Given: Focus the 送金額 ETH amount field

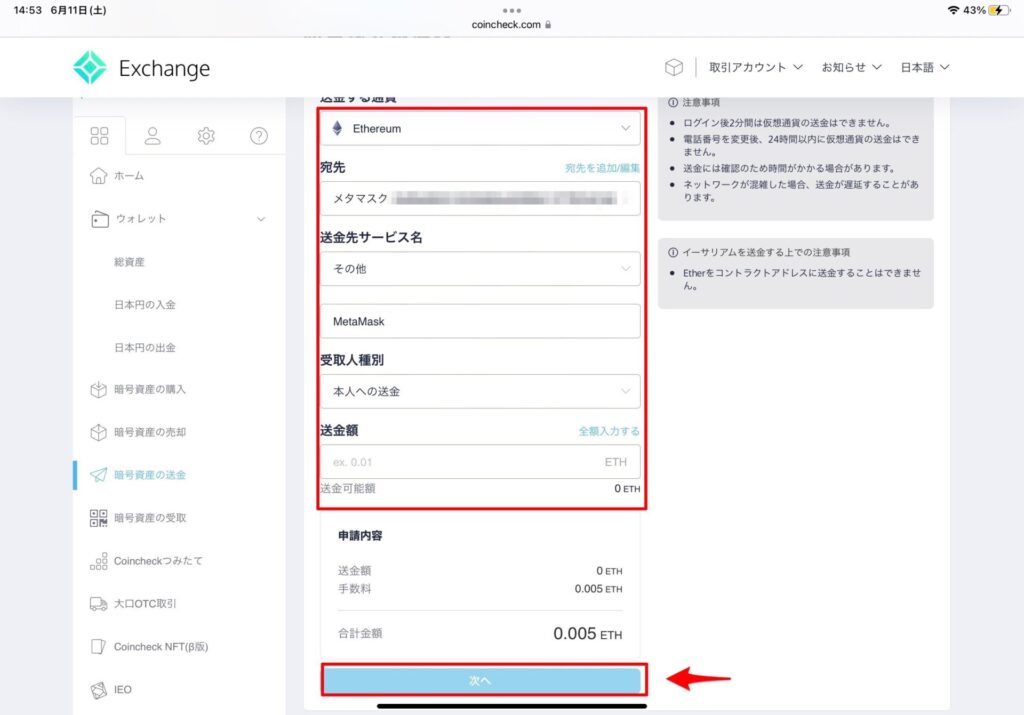Looking at the screenshot, I should point(480,462).
